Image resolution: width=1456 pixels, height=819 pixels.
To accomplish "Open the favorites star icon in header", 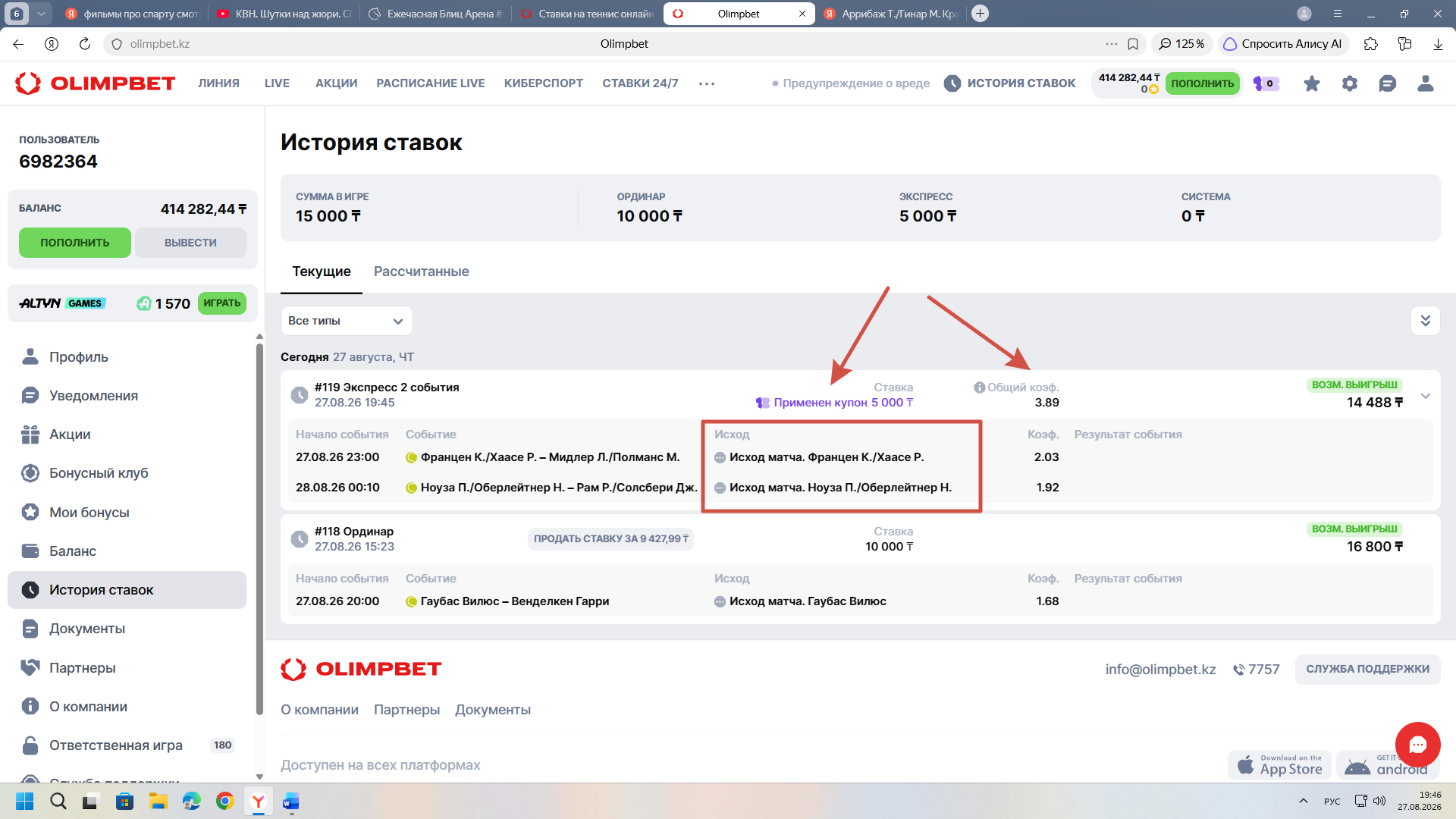I will (x=1312, y=83).
